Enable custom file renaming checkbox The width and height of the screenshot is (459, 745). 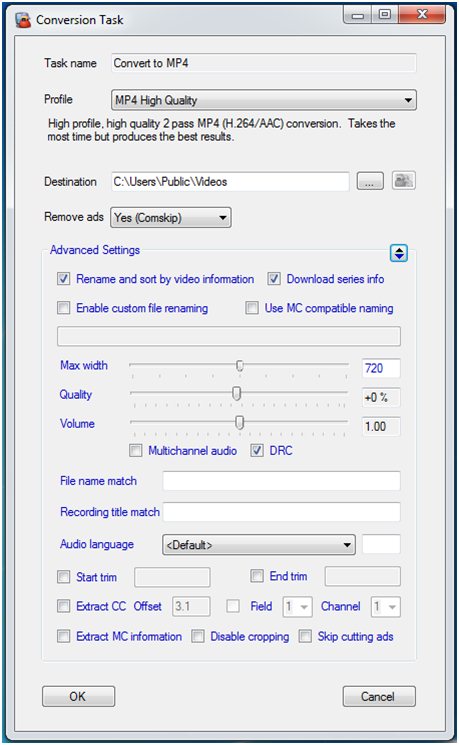(x=64, y=308)
